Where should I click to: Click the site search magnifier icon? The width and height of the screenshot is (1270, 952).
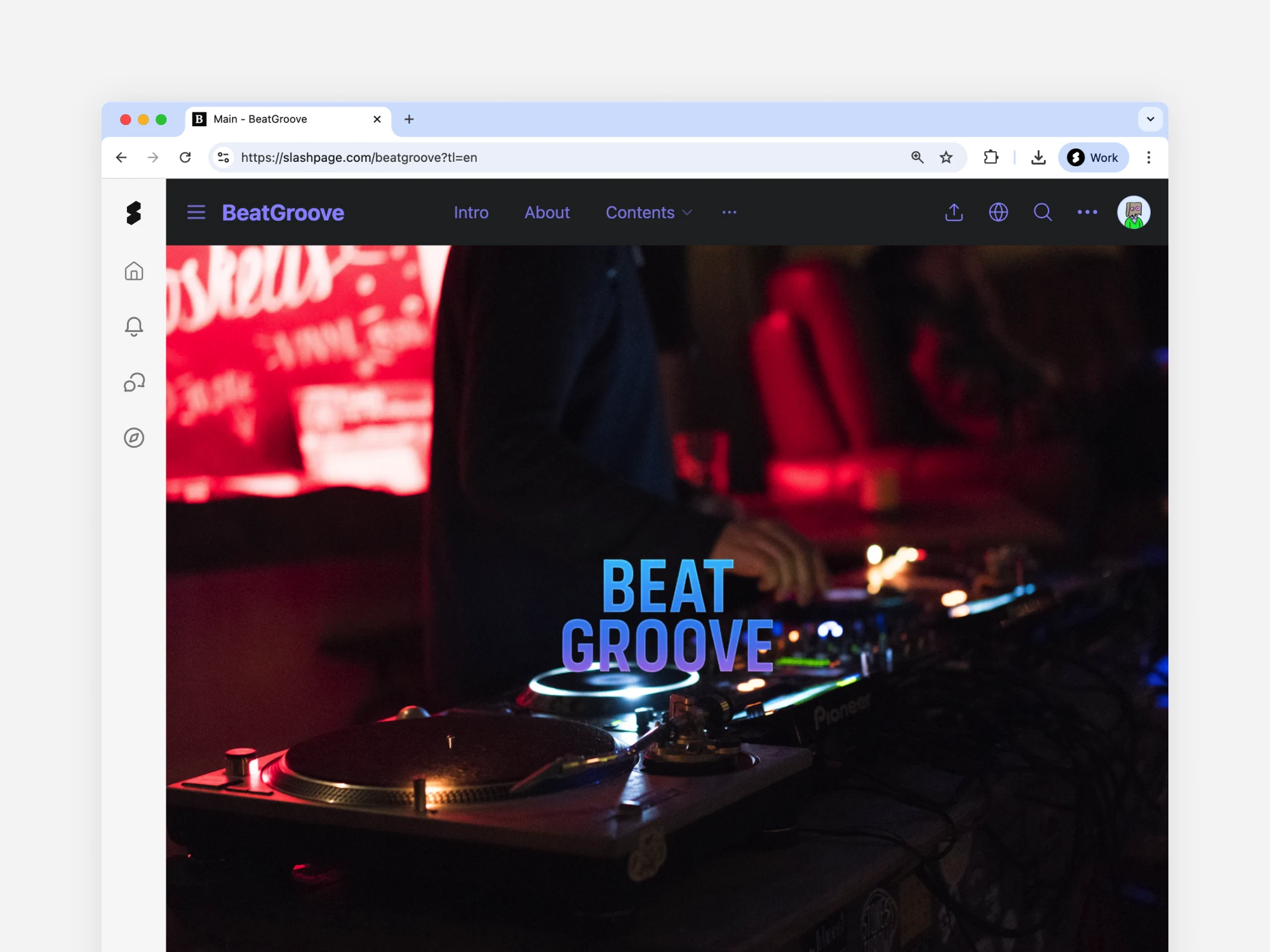(1043, 213)
